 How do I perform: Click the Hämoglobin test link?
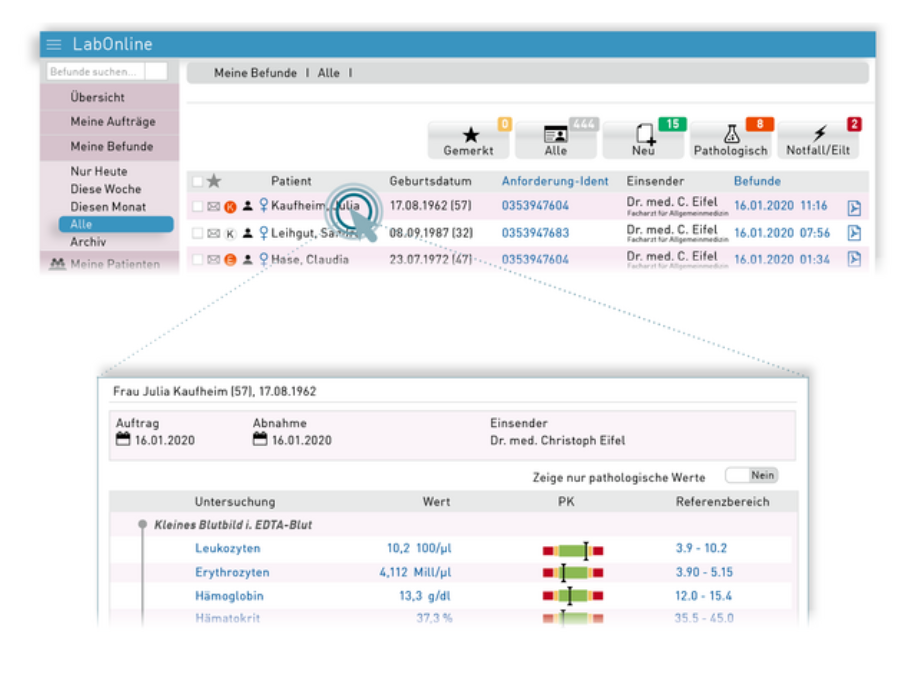coord(229,595)
